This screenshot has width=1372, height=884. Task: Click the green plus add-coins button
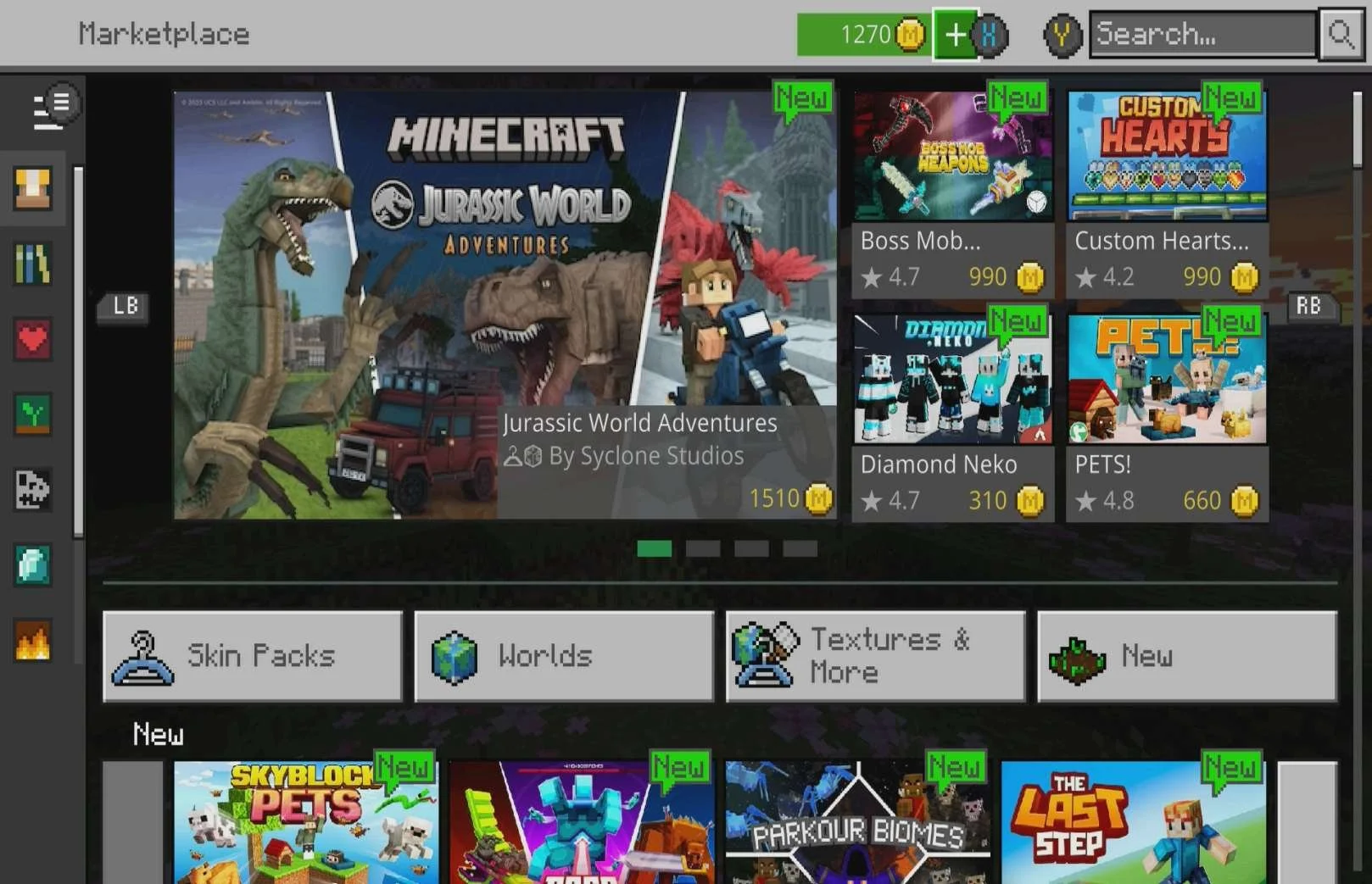pyautogui.click(x=955, y=35)
